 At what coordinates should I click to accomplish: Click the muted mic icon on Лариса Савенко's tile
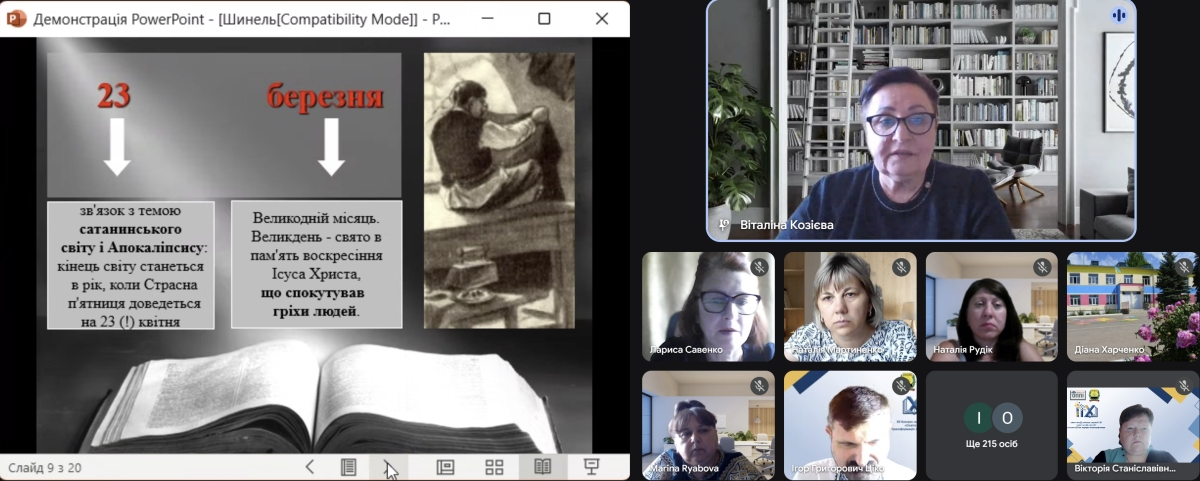point(759,267)
